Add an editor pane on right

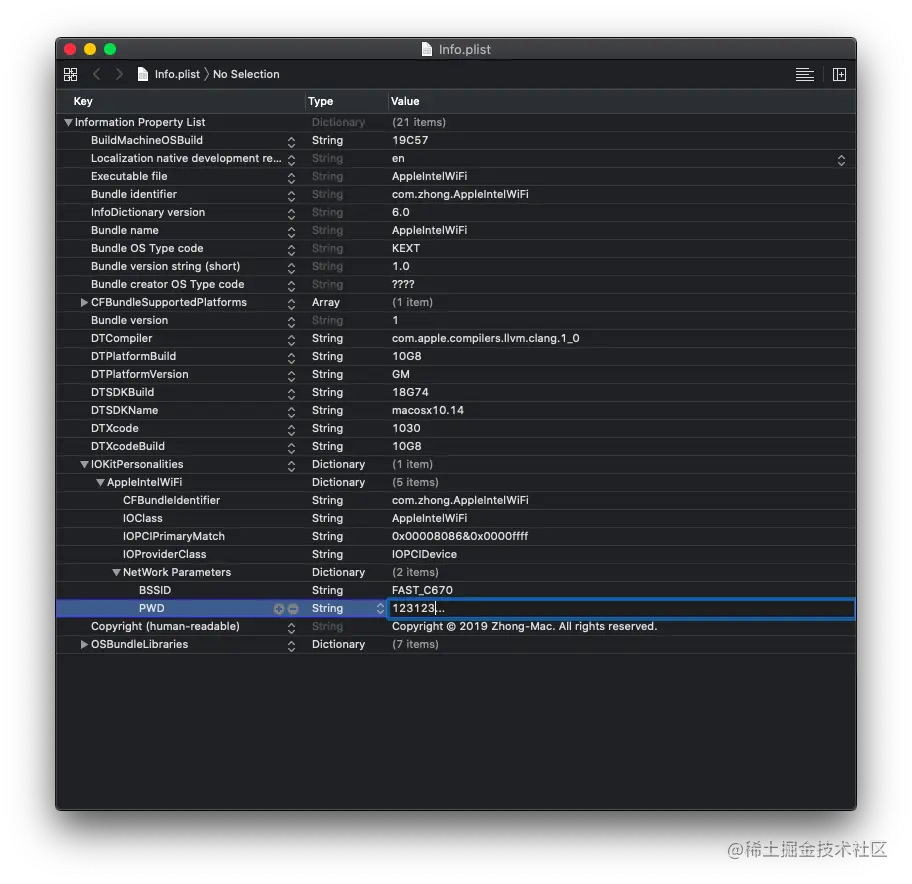(839, 74)
